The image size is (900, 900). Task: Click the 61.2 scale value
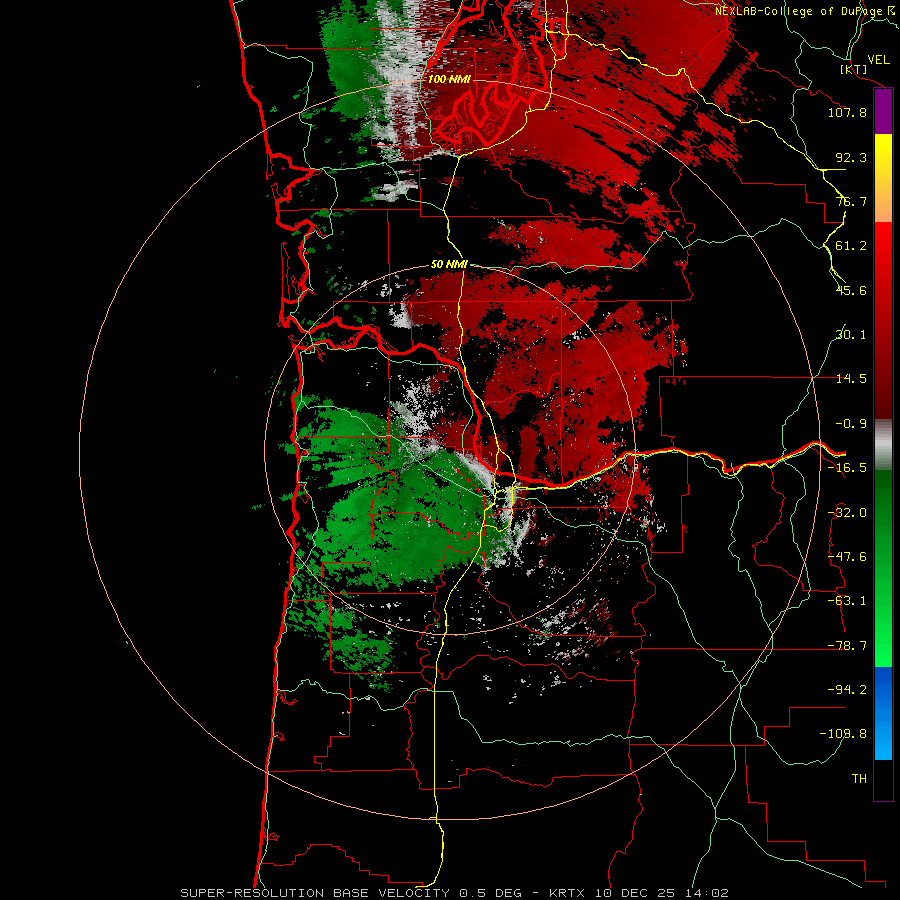tap(851, 246)
